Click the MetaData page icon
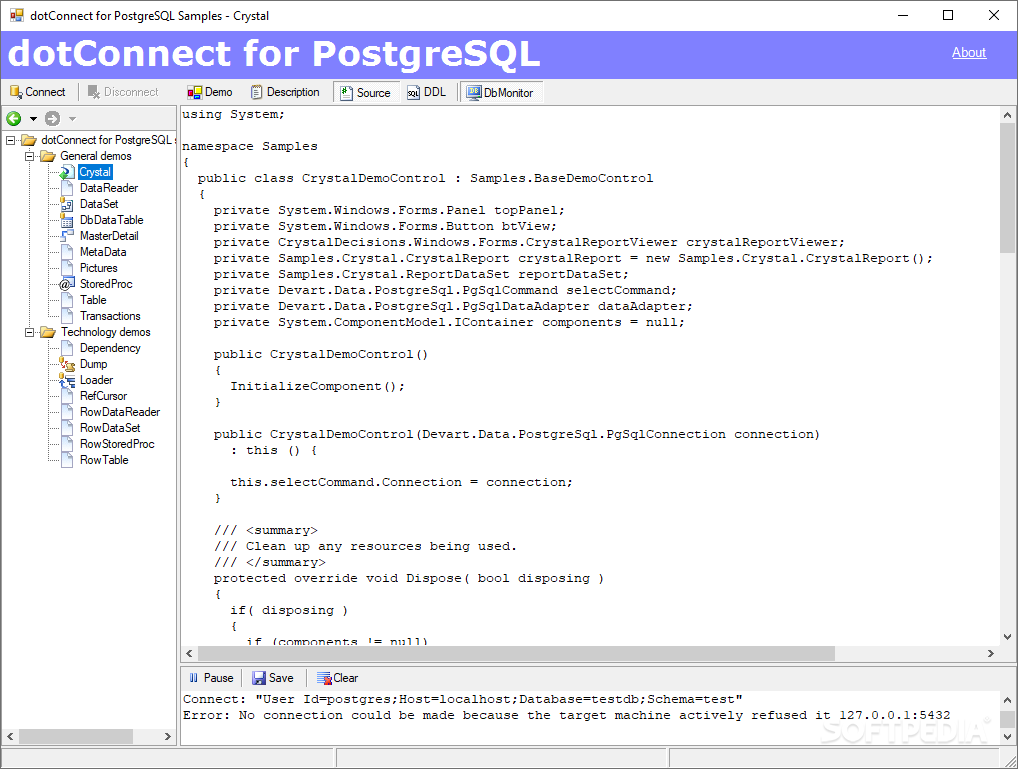The image size is (1018, 769). [67, 252]
